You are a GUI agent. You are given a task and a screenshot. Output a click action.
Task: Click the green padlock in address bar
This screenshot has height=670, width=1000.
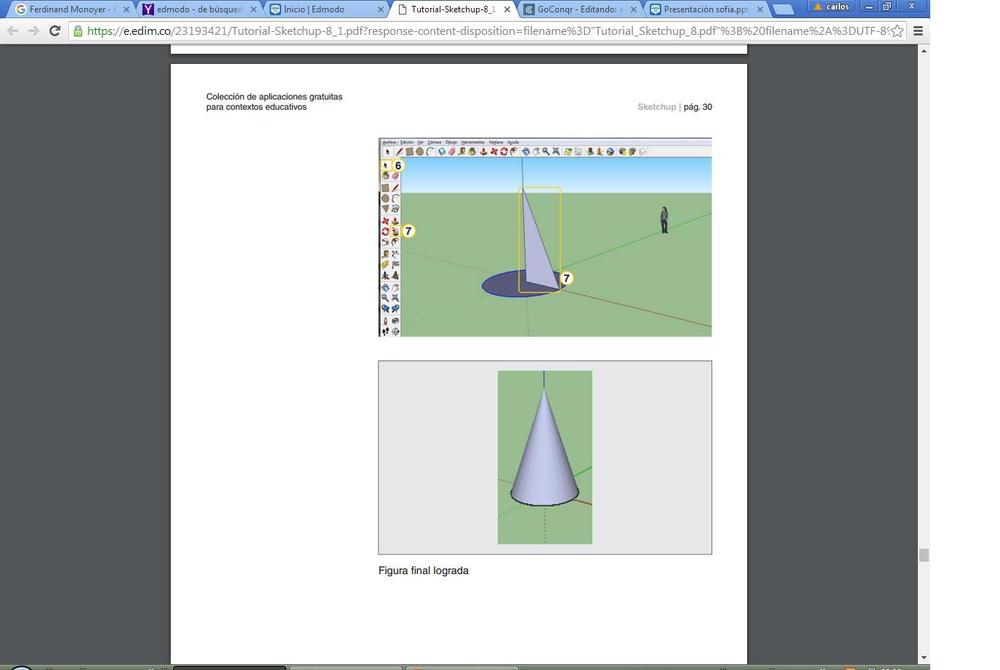coord(77,31)
